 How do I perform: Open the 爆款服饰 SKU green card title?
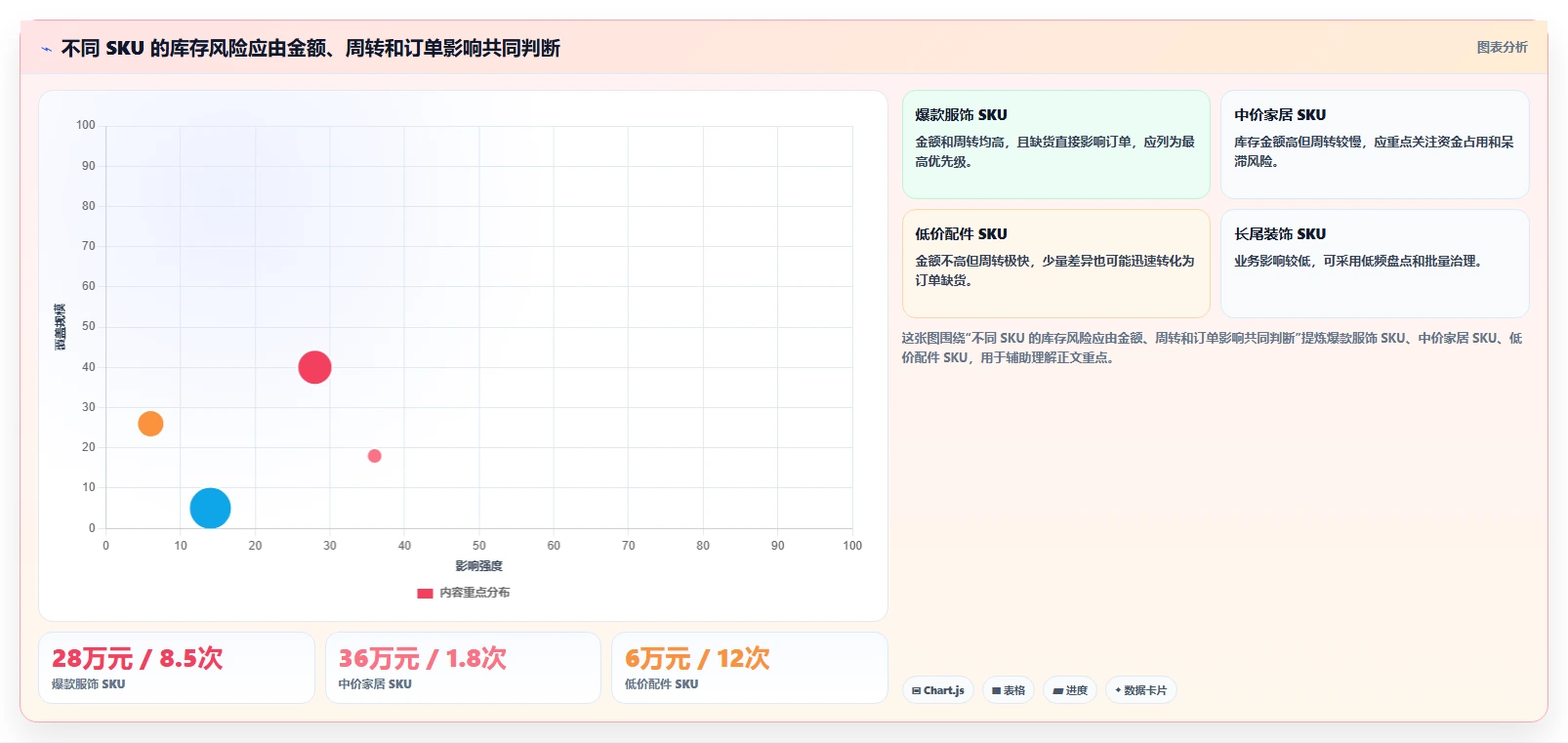pyautogui.click(x=961, y=115)
